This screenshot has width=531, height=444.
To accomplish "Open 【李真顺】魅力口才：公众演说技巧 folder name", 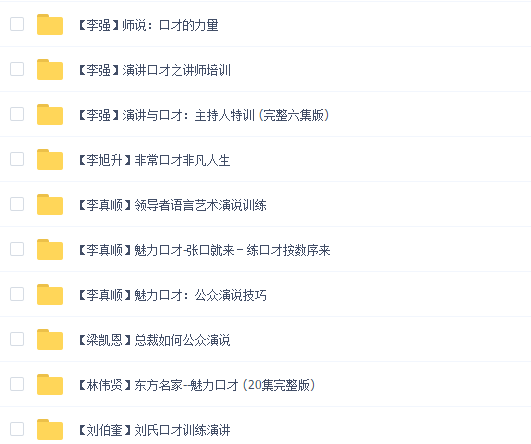I will [x=172, y=295].
